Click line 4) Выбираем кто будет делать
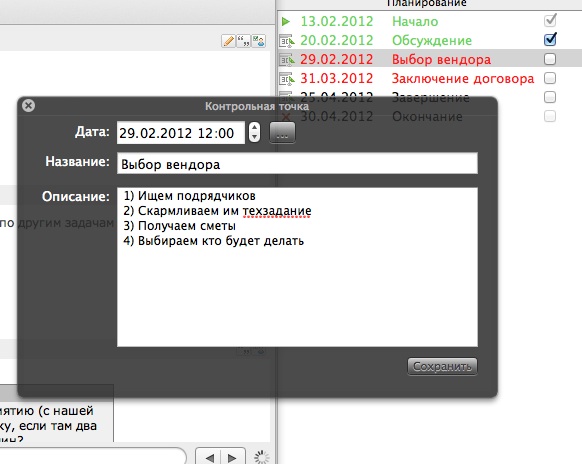The image size is (582, 464). point(213,241)
